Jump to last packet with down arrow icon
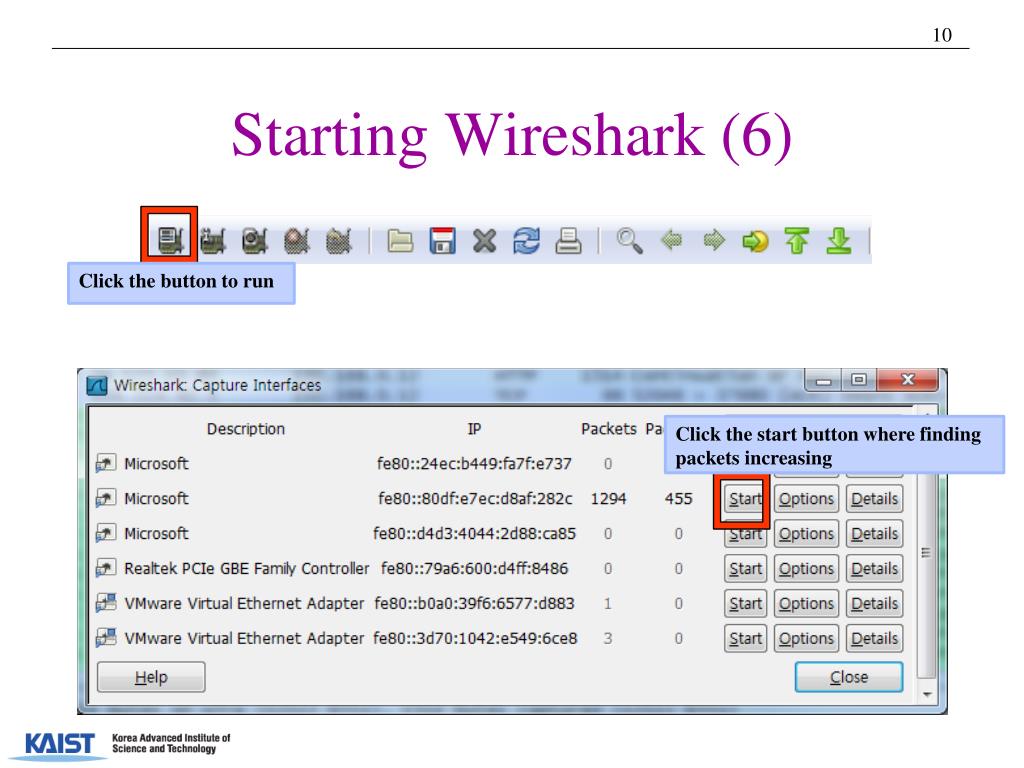 [839, 241]
